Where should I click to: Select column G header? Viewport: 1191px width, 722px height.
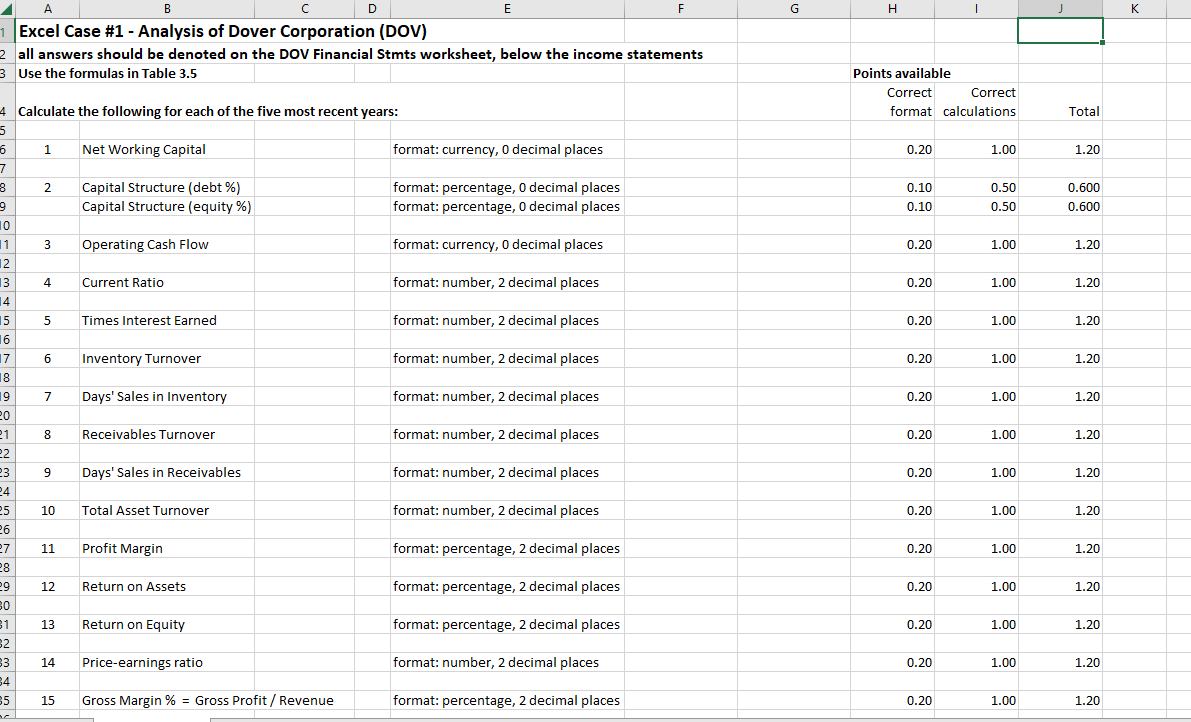pyautogui.click(x=794, y=9)
